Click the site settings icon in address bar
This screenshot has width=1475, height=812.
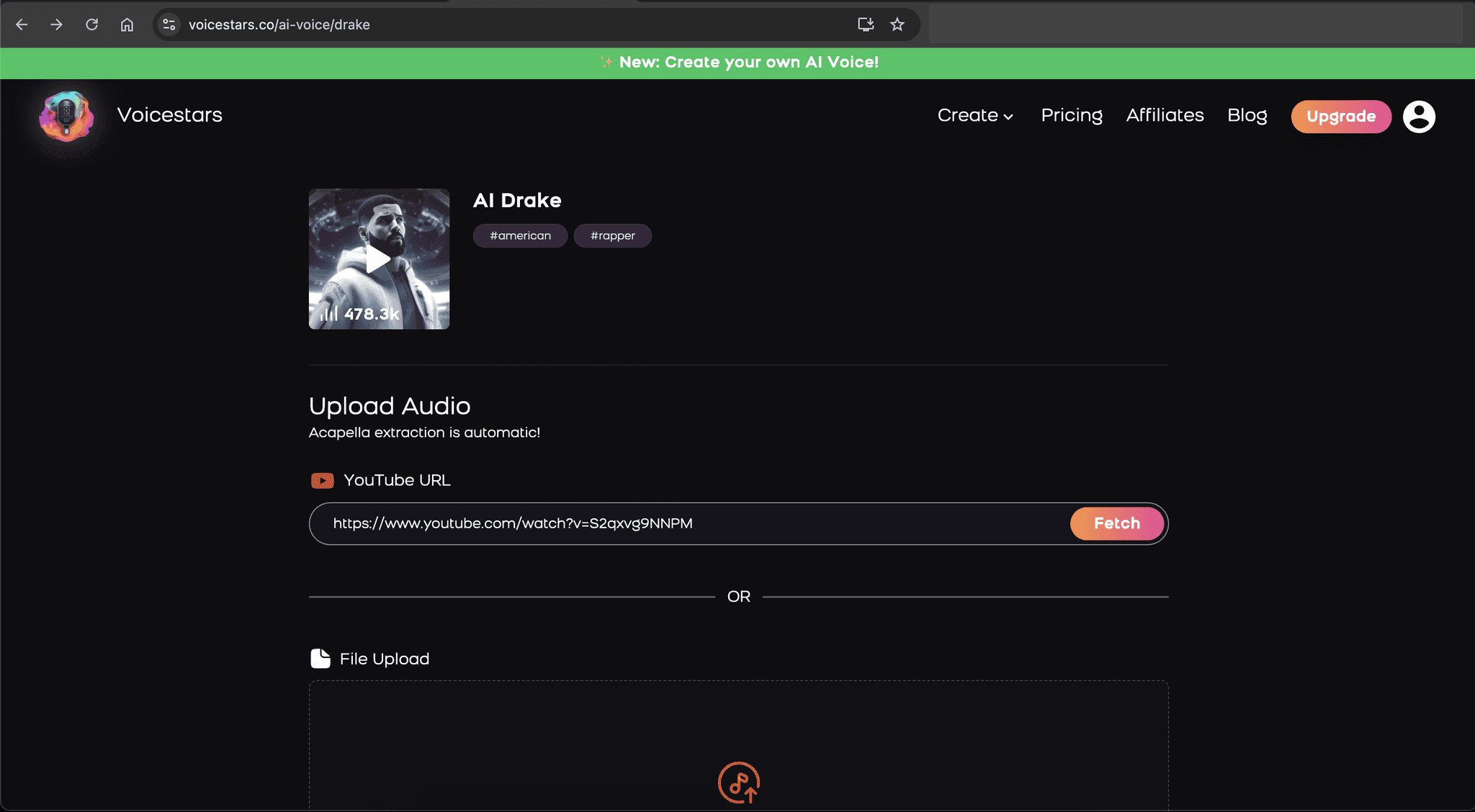pos(169,24)
